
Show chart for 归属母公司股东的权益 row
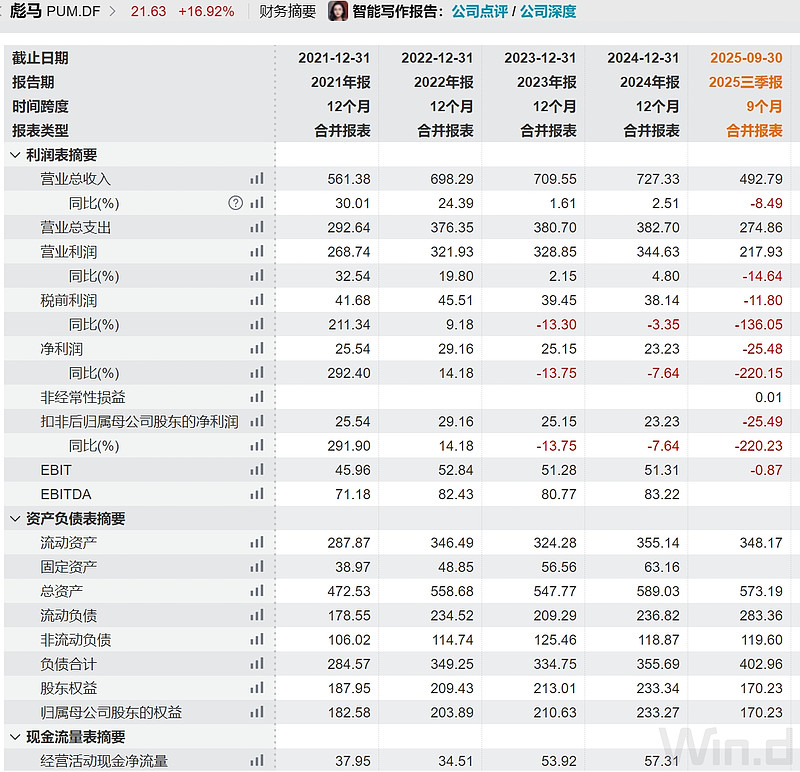coord(257,712)
